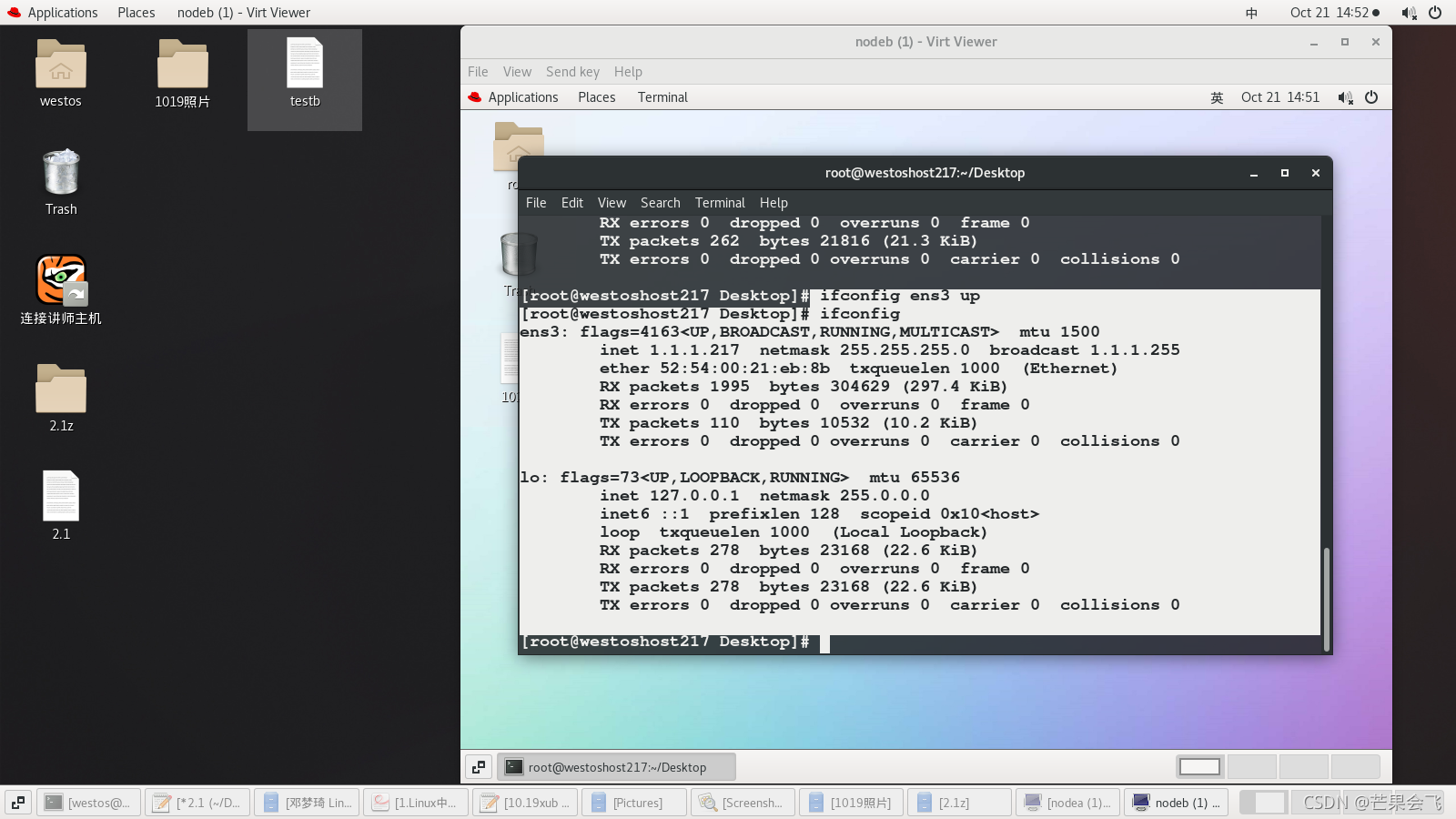Open the power menu in the guest top bar

pos(1371,97)
